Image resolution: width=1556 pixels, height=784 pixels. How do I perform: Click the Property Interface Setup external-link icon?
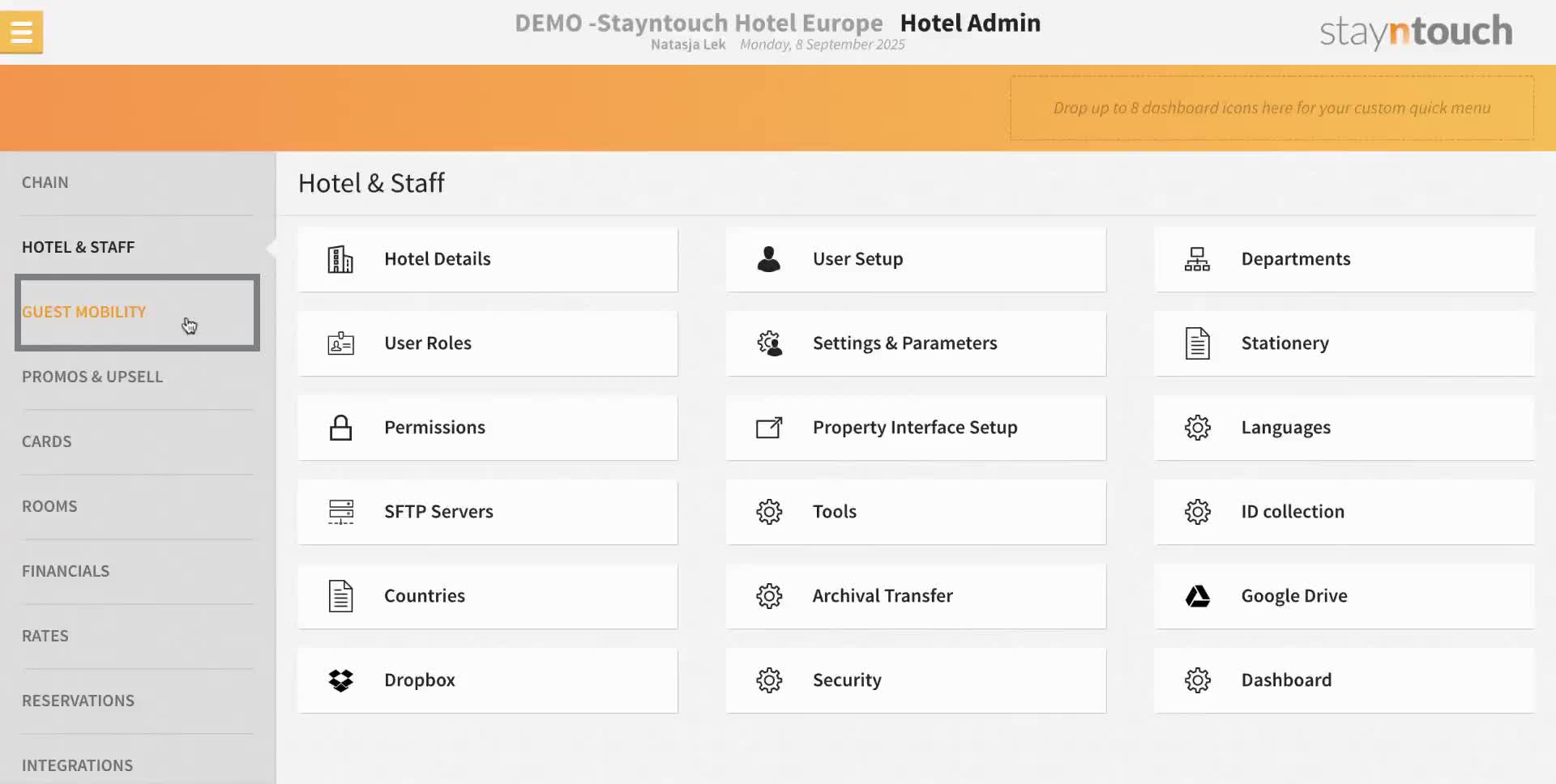click(768, 428)
